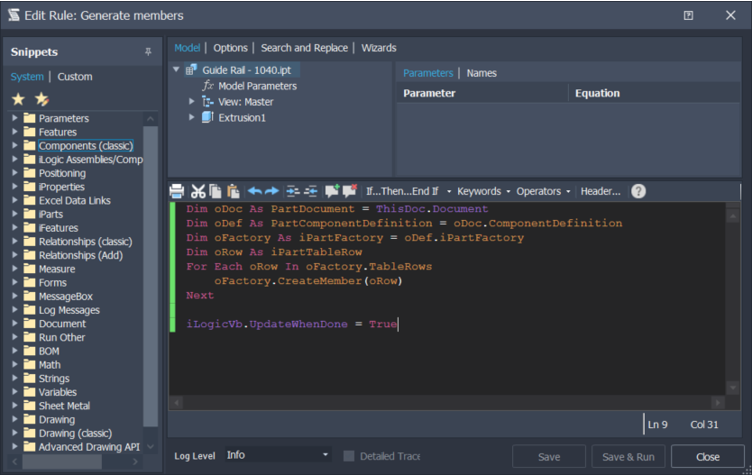The image size is (753, 476).
Task: Select the Advanced Drawing API folder
Action: click(x=89, y=447)
